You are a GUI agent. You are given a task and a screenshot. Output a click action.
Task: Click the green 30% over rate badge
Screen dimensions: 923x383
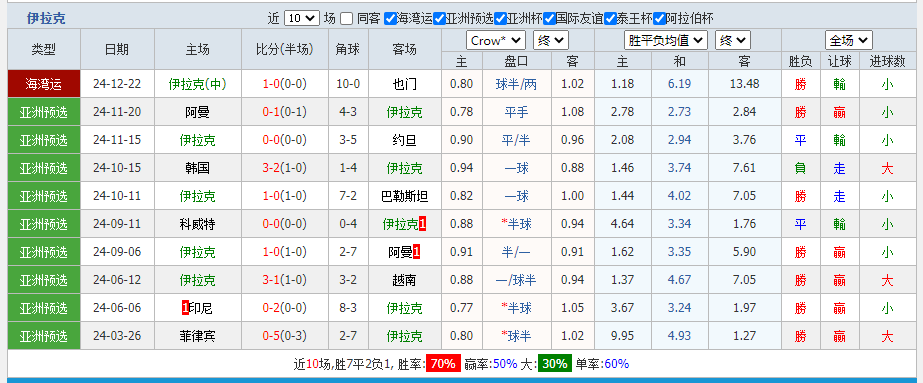[x=554, y=364]
